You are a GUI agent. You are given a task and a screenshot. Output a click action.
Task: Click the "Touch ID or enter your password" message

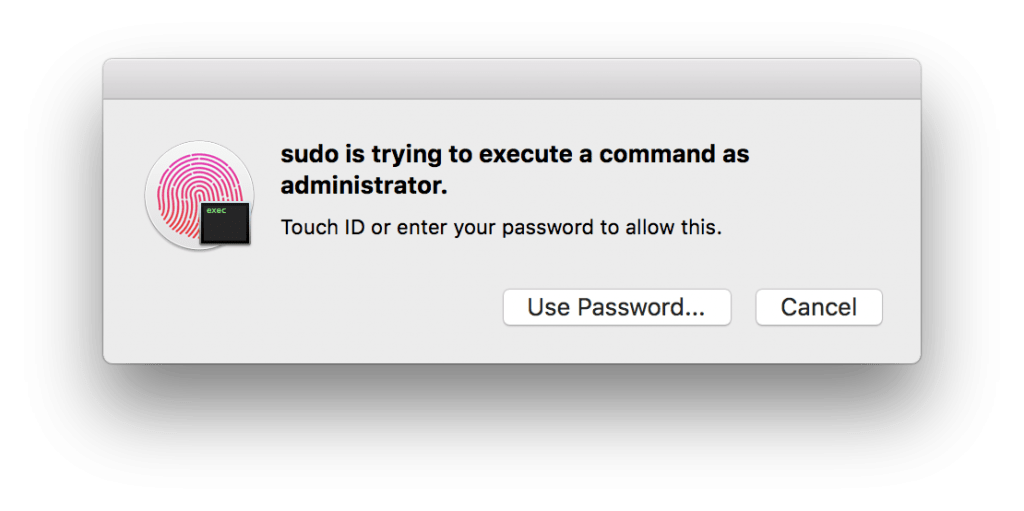(500, 227)
